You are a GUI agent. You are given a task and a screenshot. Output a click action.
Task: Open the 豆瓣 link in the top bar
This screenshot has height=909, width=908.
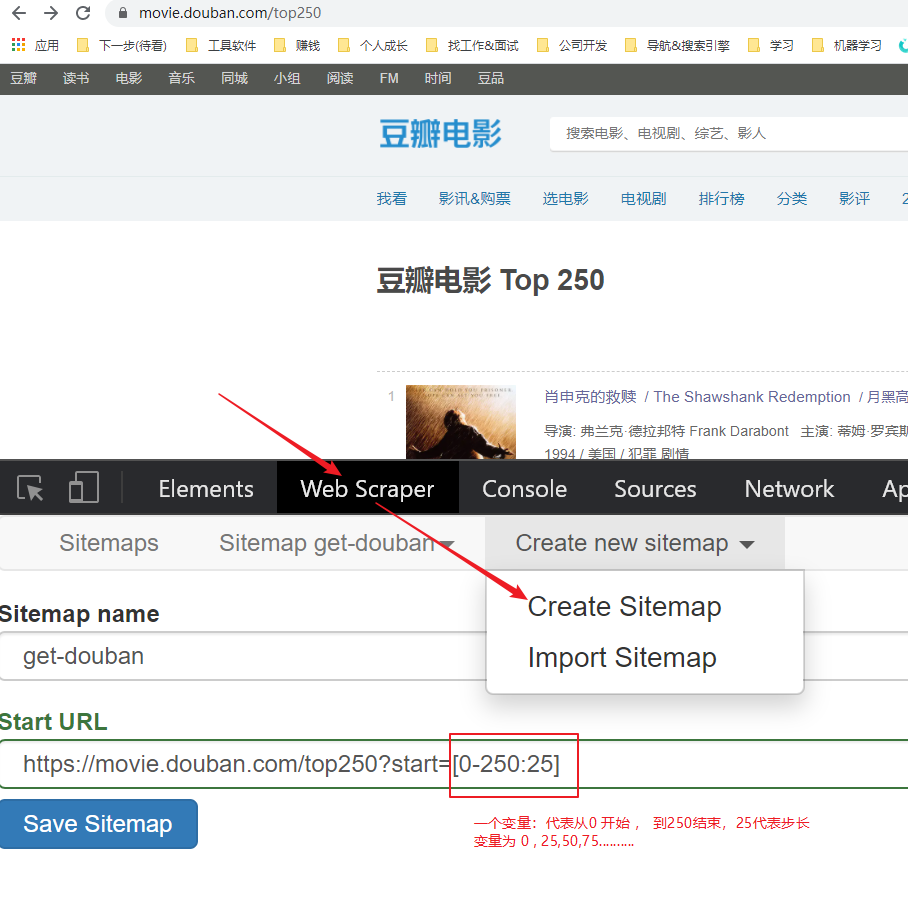(24, 78)
